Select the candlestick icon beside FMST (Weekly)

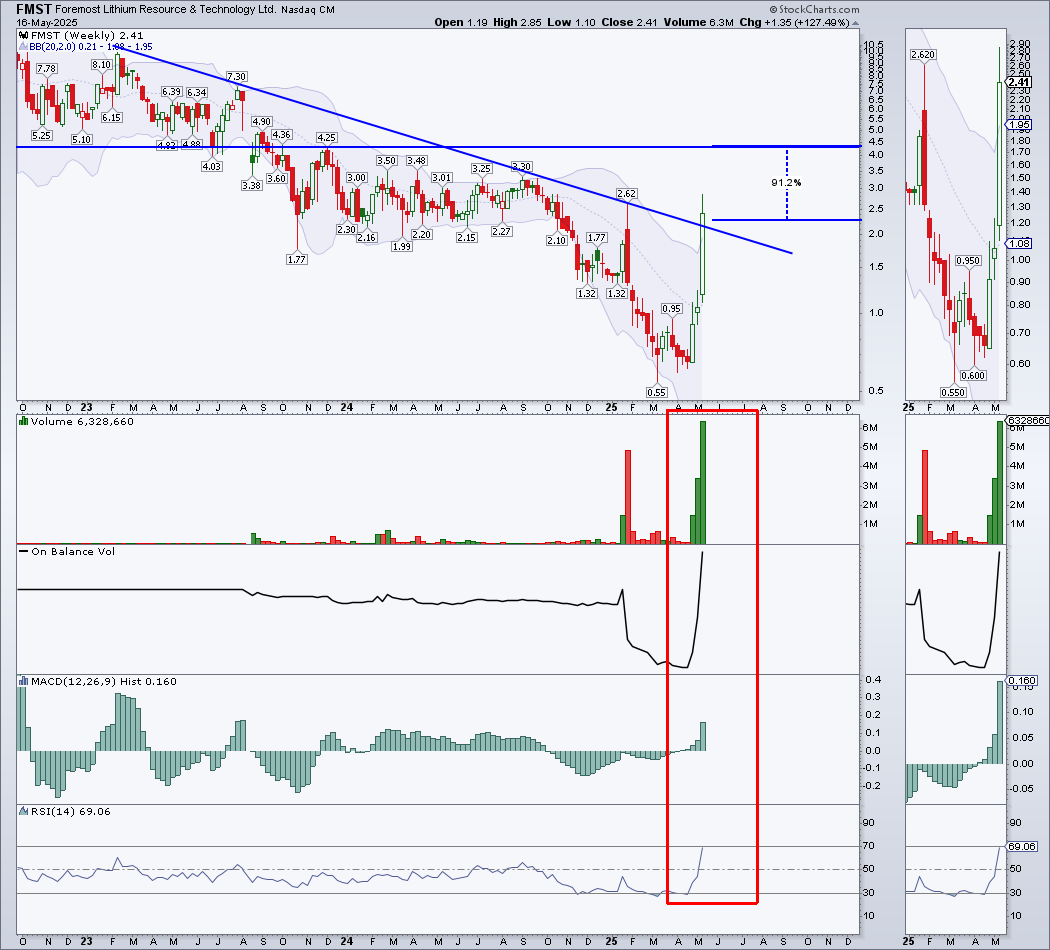22,34
